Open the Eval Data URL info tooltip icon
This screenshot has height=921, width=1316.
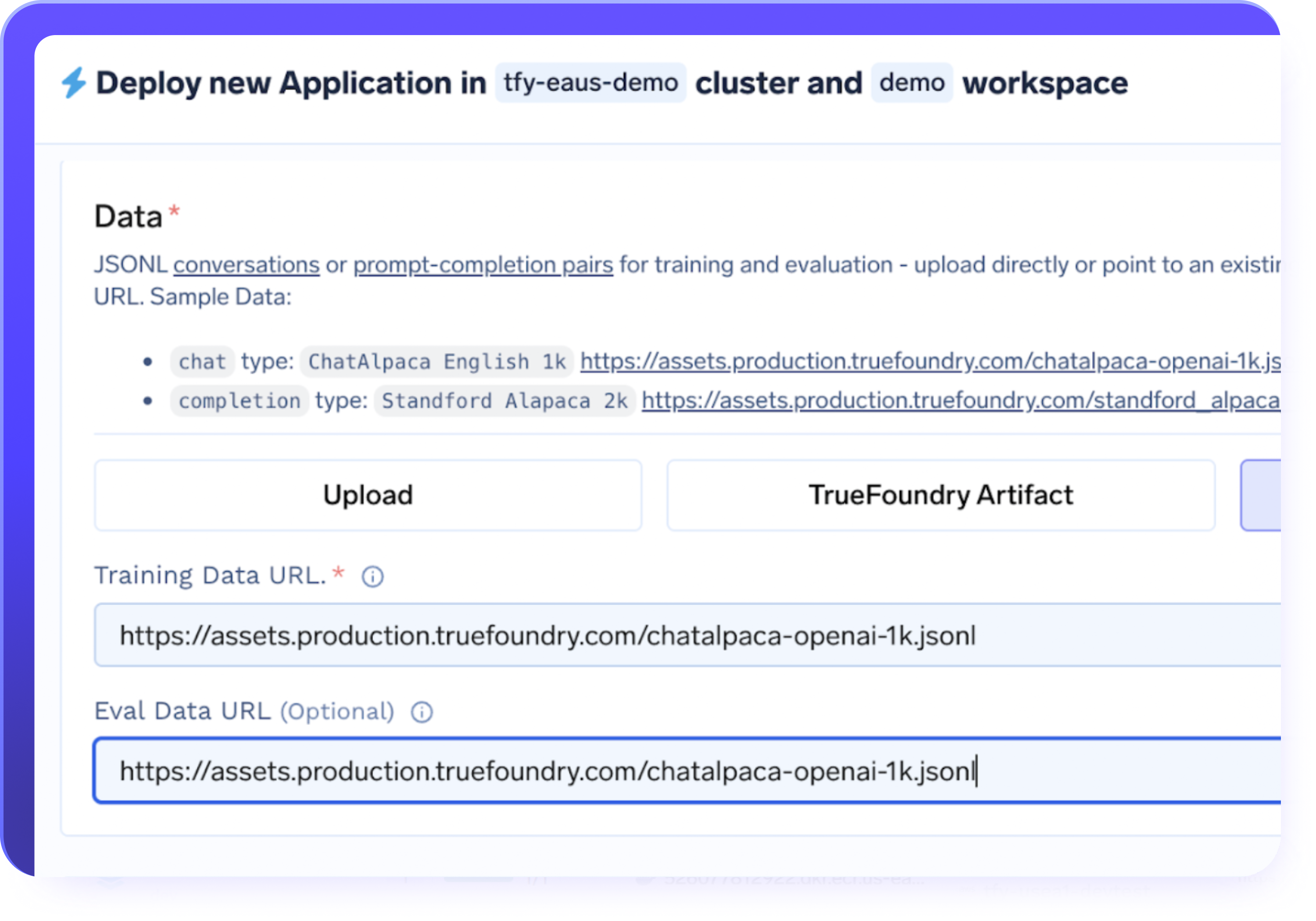(421, 712)
